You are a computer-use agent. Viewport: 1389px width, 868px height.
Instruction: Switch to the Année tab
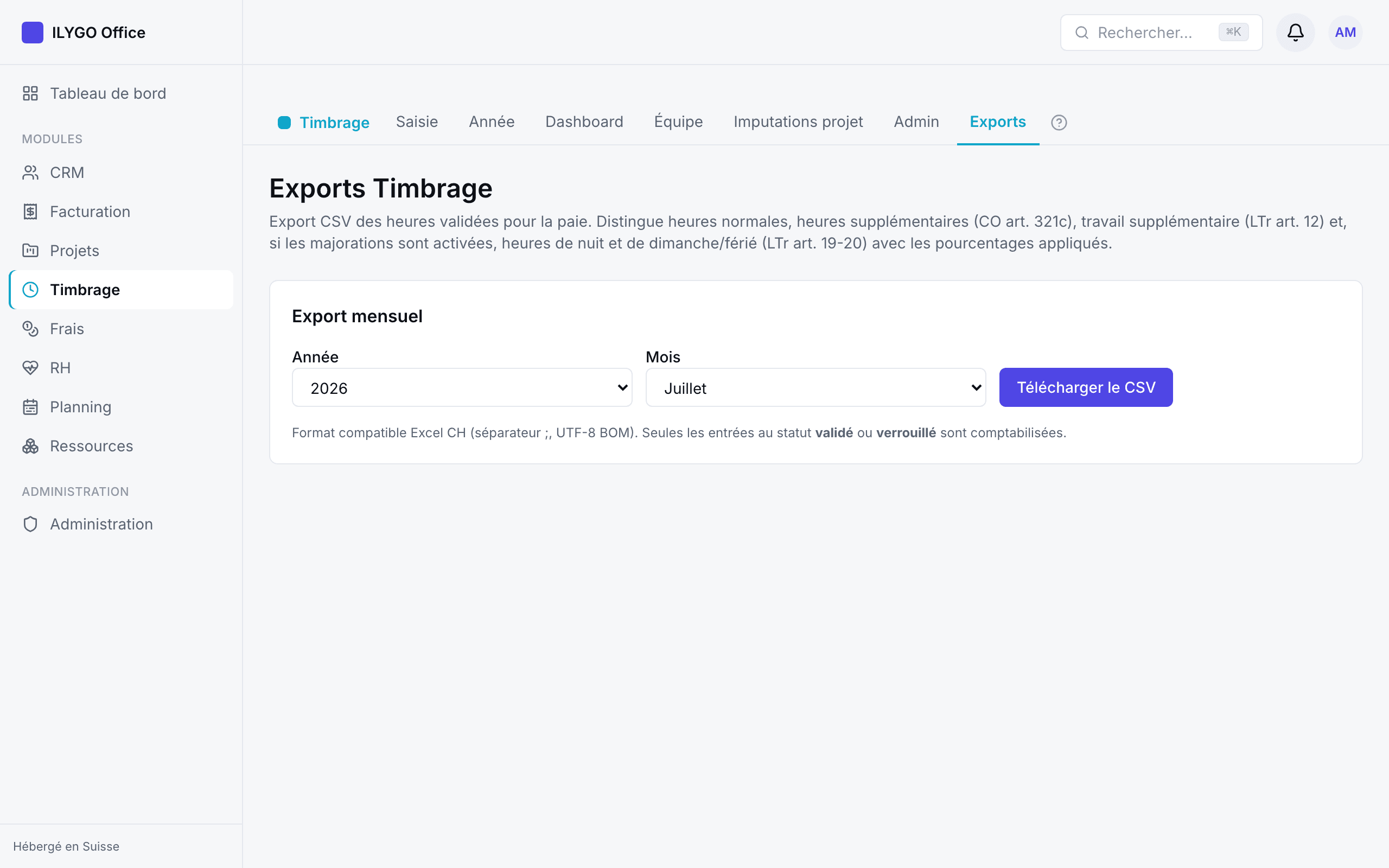(492, 122)
